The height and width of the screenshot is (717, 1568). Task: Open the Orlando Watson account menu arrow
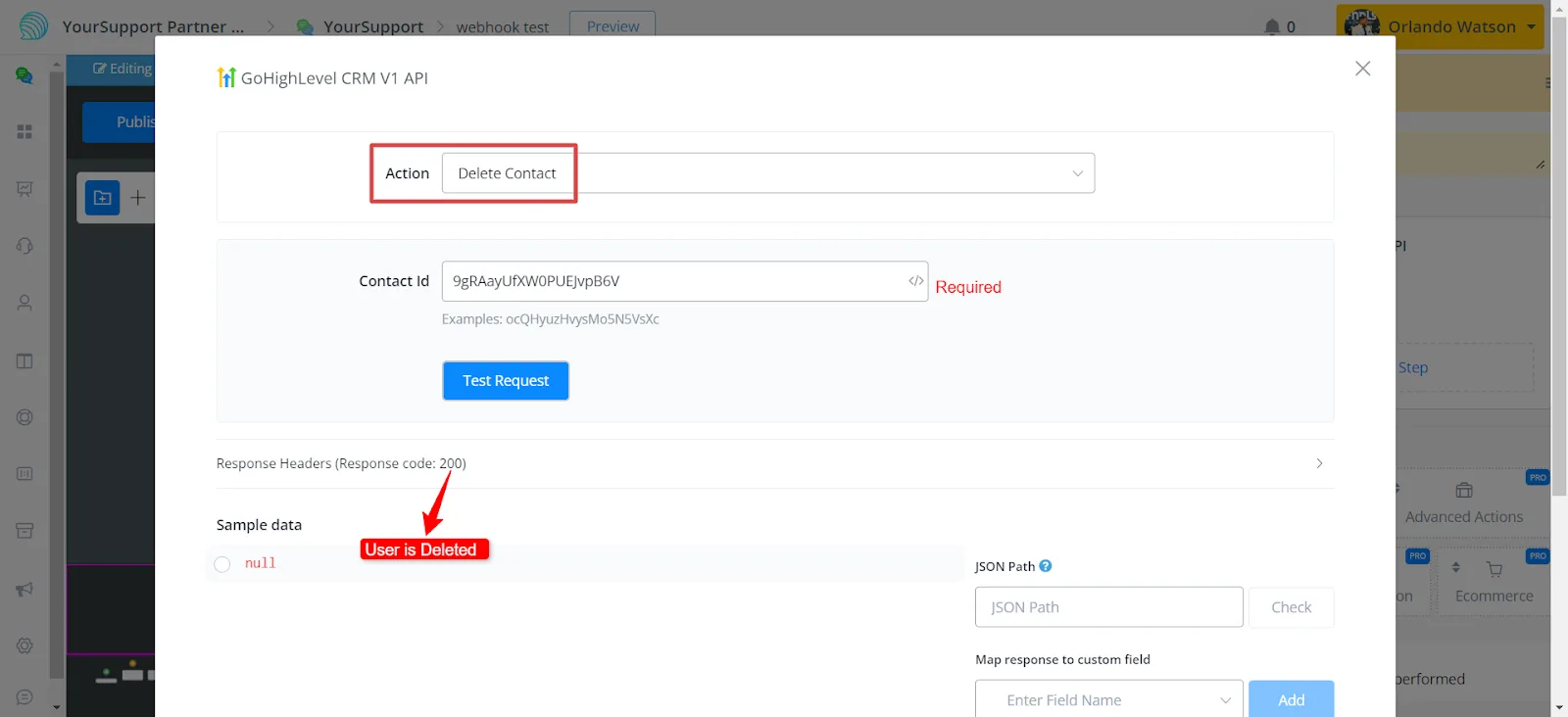[x=1531, y=26]
